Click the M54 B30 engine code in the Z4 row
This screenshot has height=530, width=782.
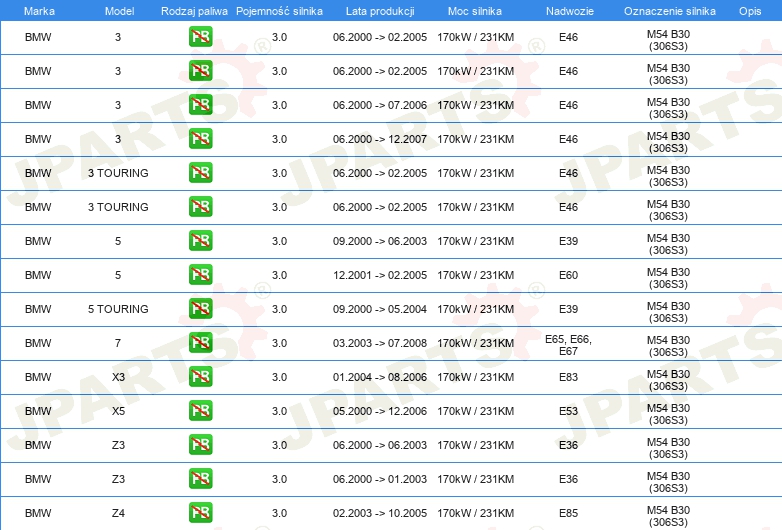(x=668, y=516)
